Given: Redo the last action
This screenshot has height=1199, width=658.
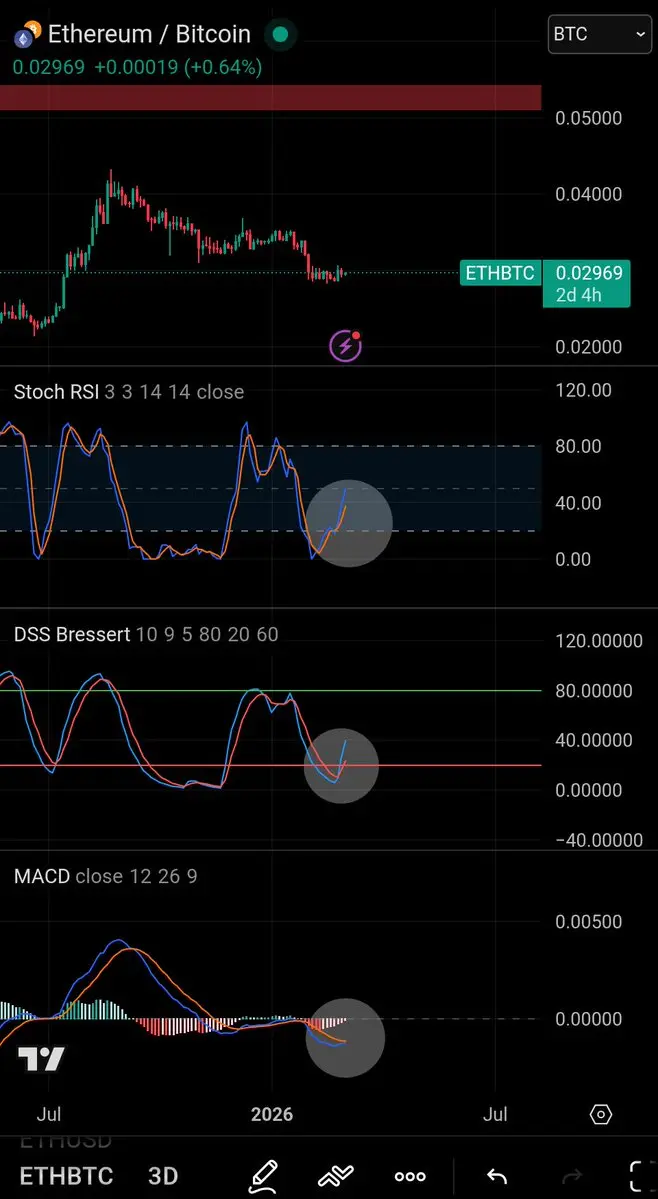Looking at the screenshot, I should coord(570,1176).
